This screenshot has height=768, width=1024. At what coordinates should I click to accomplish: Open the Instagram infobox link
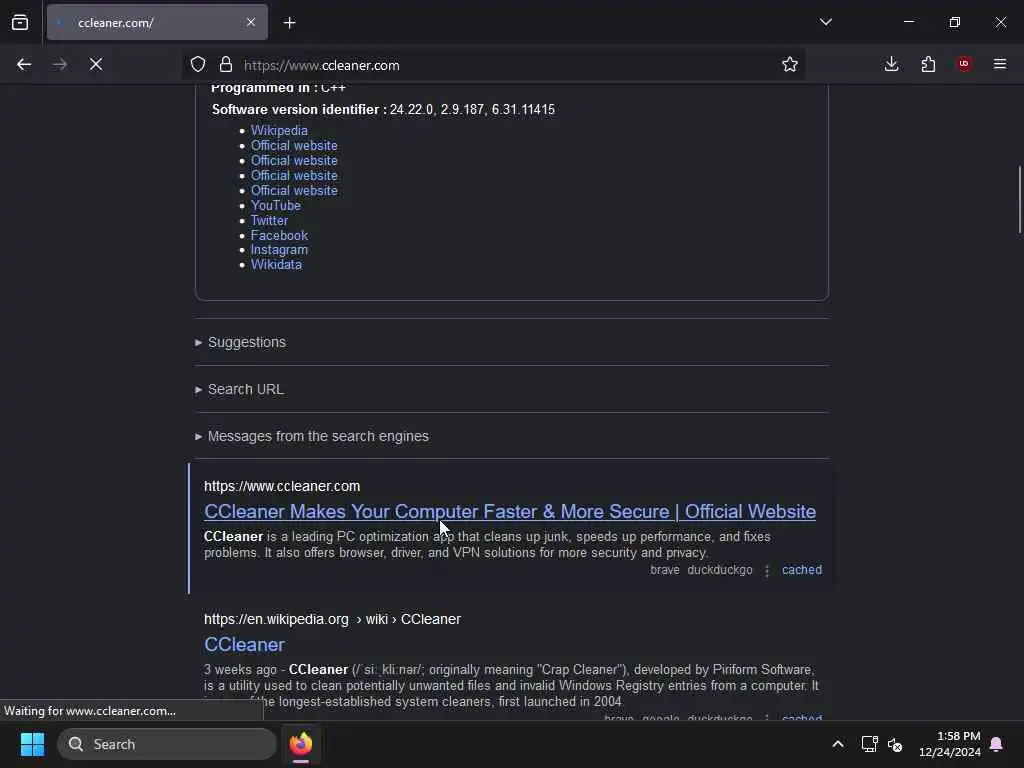tap(280, 250)
